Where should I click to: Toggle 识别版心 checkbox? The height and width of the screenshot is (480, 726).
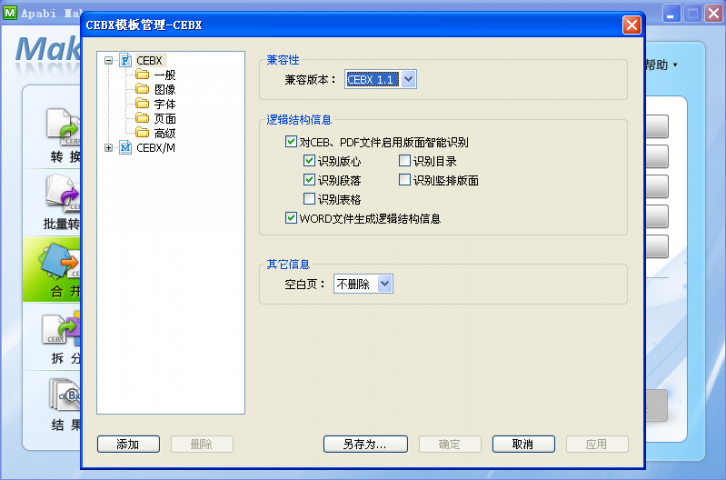(309, 161)
